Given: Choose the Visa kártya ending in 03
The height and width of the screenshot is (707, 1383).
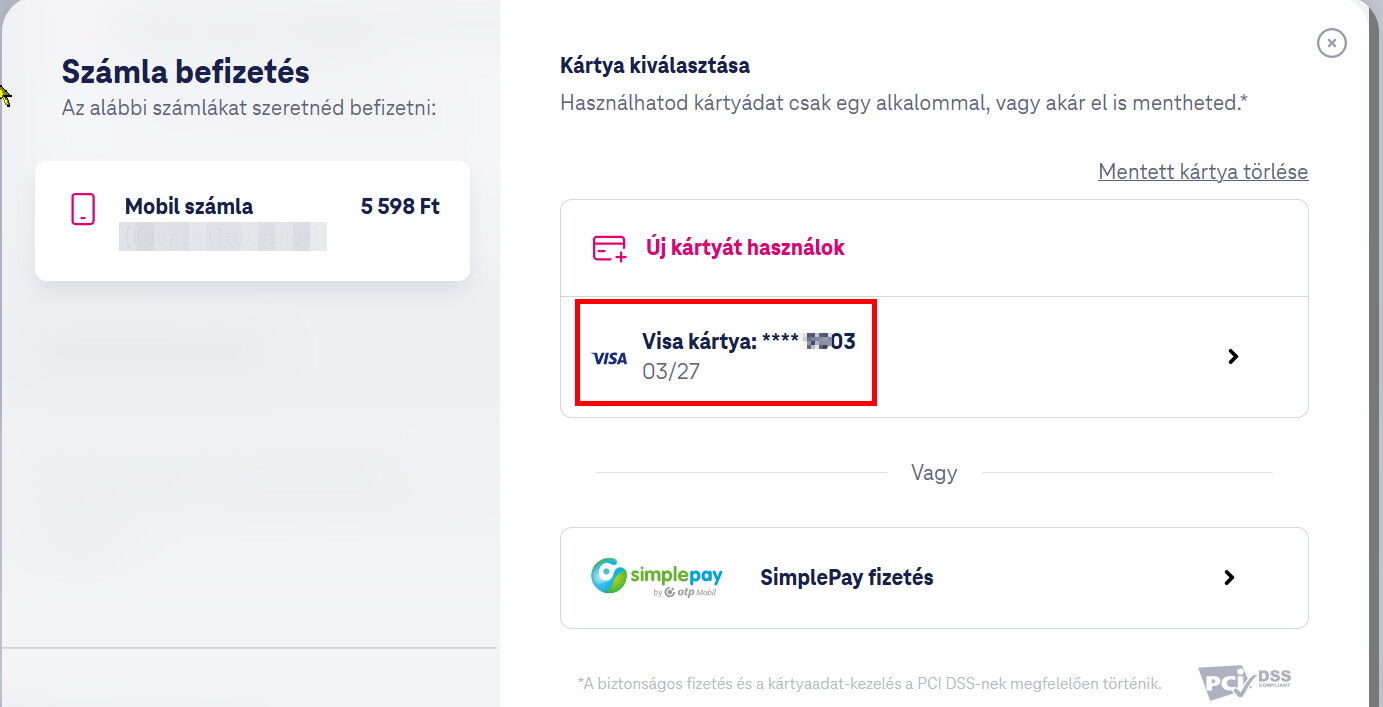Looking at the screenshot, I should 934,357.
